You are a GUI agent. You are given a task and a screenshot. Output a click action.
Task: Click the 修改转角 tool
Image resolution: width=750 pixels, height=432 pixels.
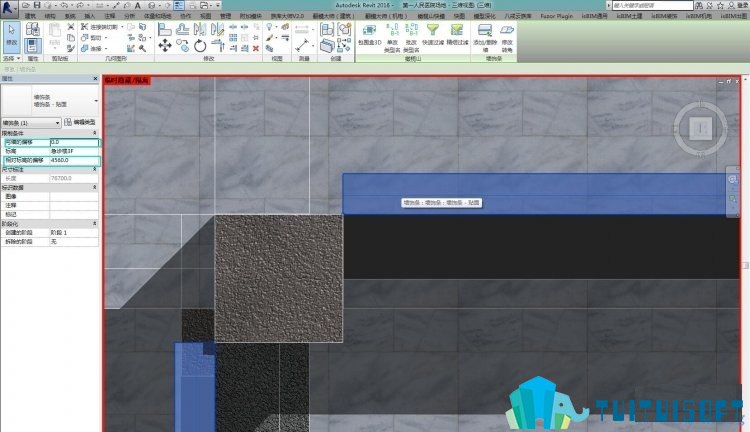pyautogui.click(x=507, y=38)
